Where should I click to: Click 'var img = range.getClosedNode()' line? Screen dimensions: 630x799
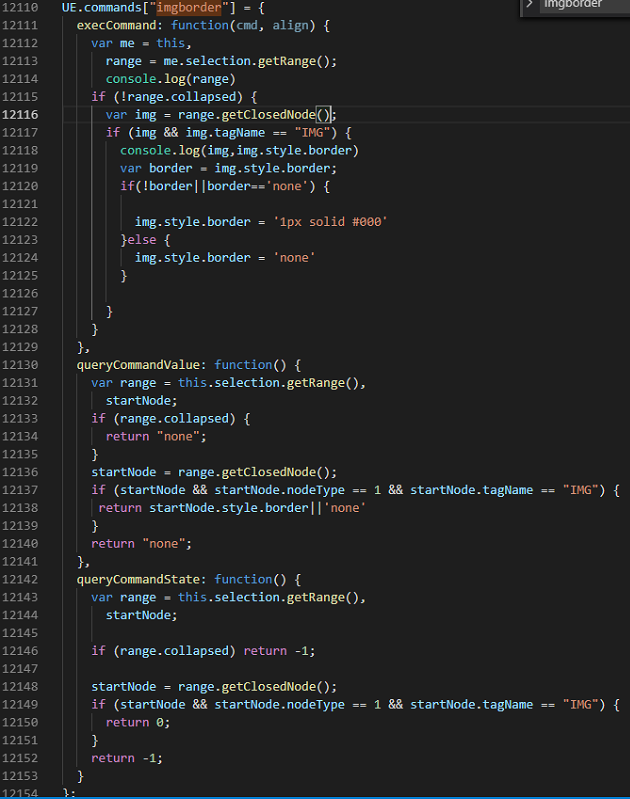[218, 115]
